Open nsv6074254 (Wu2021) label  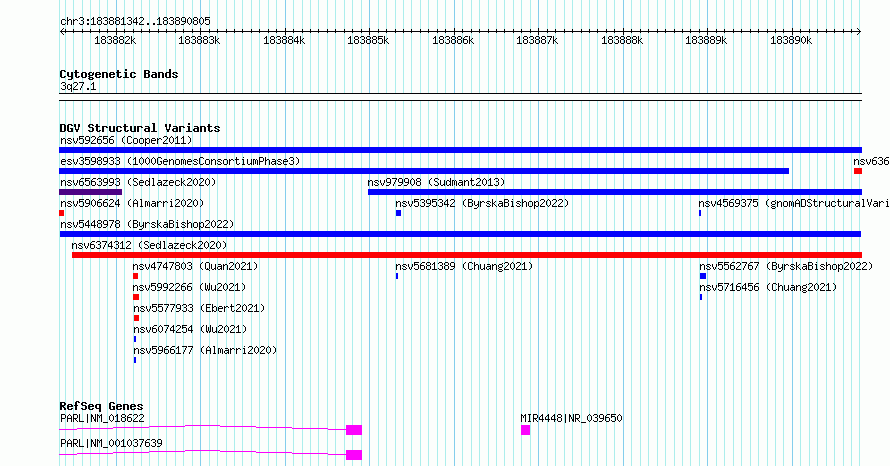190,329
